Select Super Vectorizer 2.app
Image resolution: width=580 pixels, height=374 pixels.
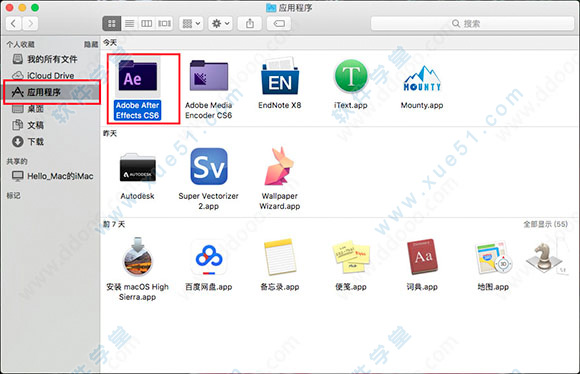pos(209,166)
